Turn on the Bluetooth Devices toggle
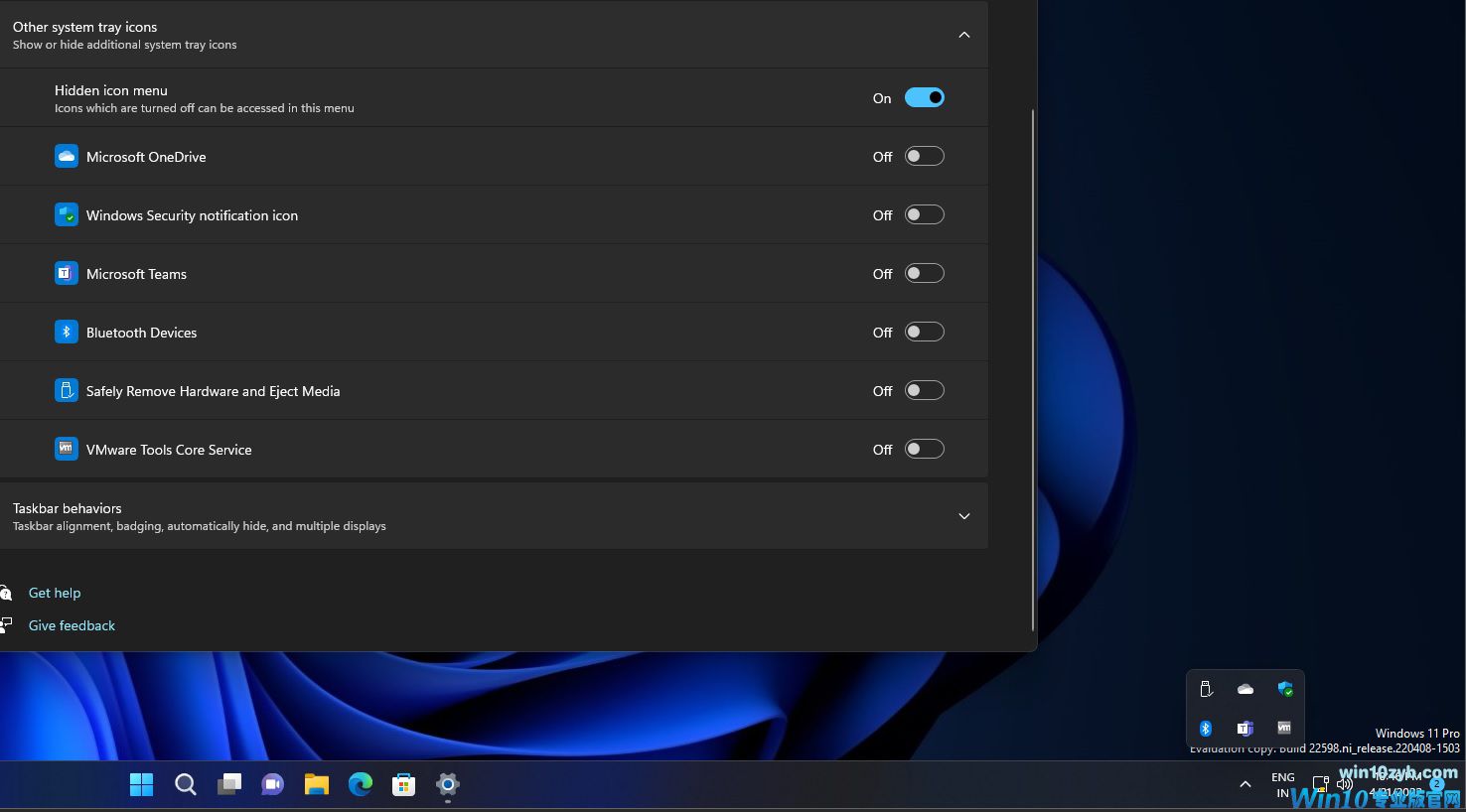Screen dimensions: 1466x812 pyautogui.click(x=924, y=332)
